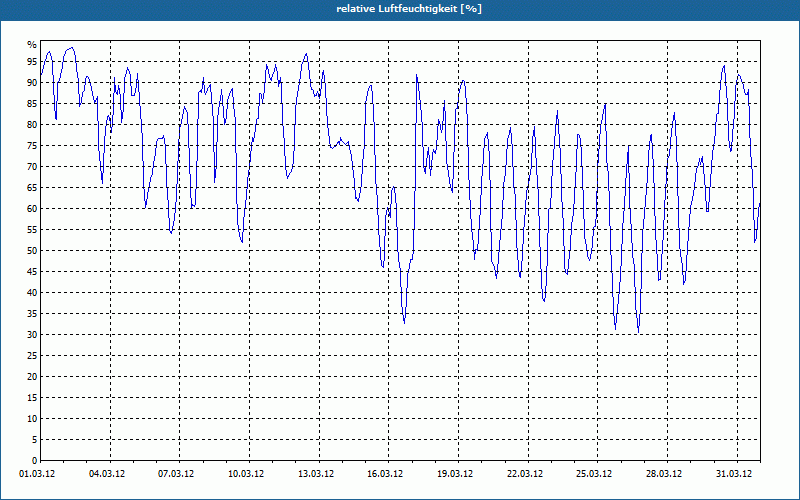Click the y-axis value 85
Screen dimensions: 800x500
pos(32,104)
